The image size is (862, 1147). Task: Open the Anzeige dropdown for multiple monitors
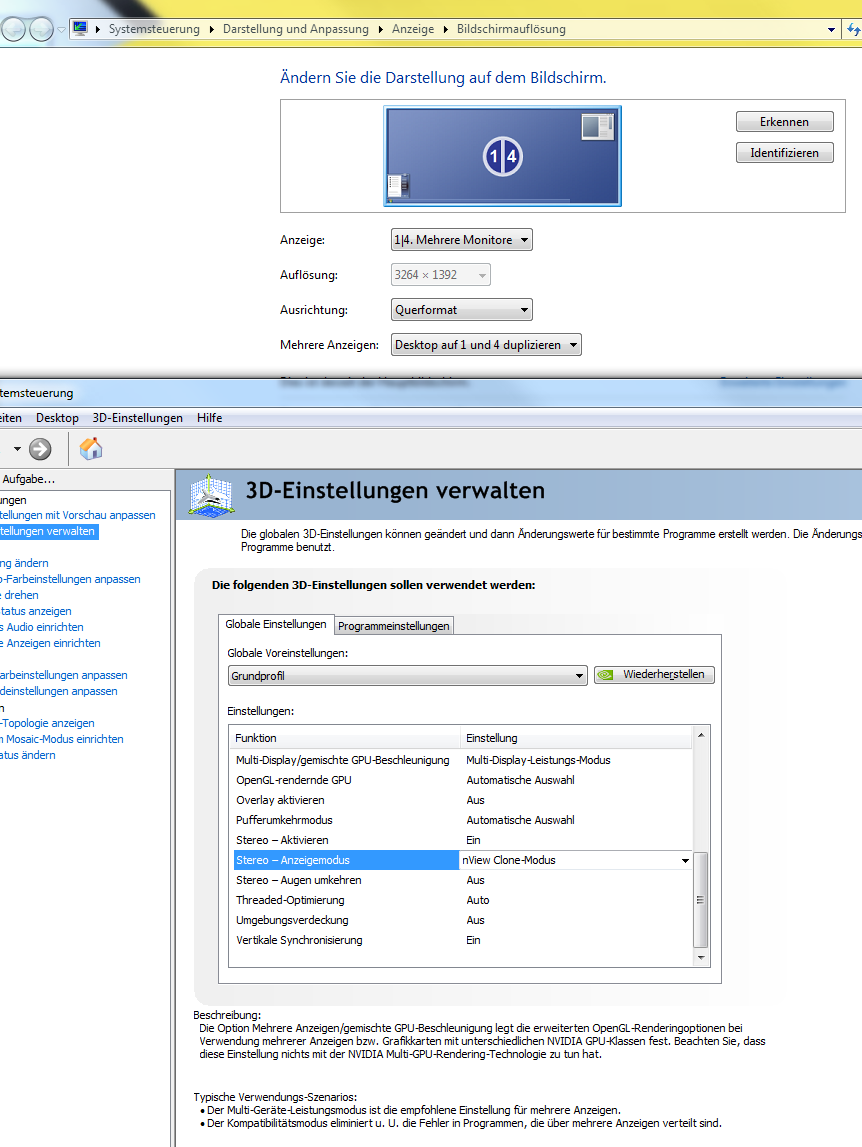tap(461, 240)
